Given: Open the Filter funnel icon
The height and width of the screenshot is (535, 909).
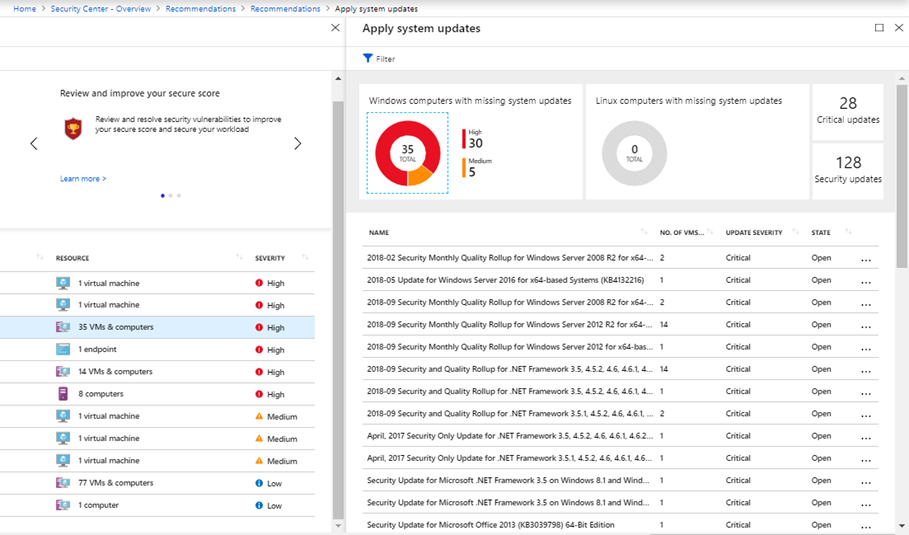Looking at the screenshot, I should (368, 59).
